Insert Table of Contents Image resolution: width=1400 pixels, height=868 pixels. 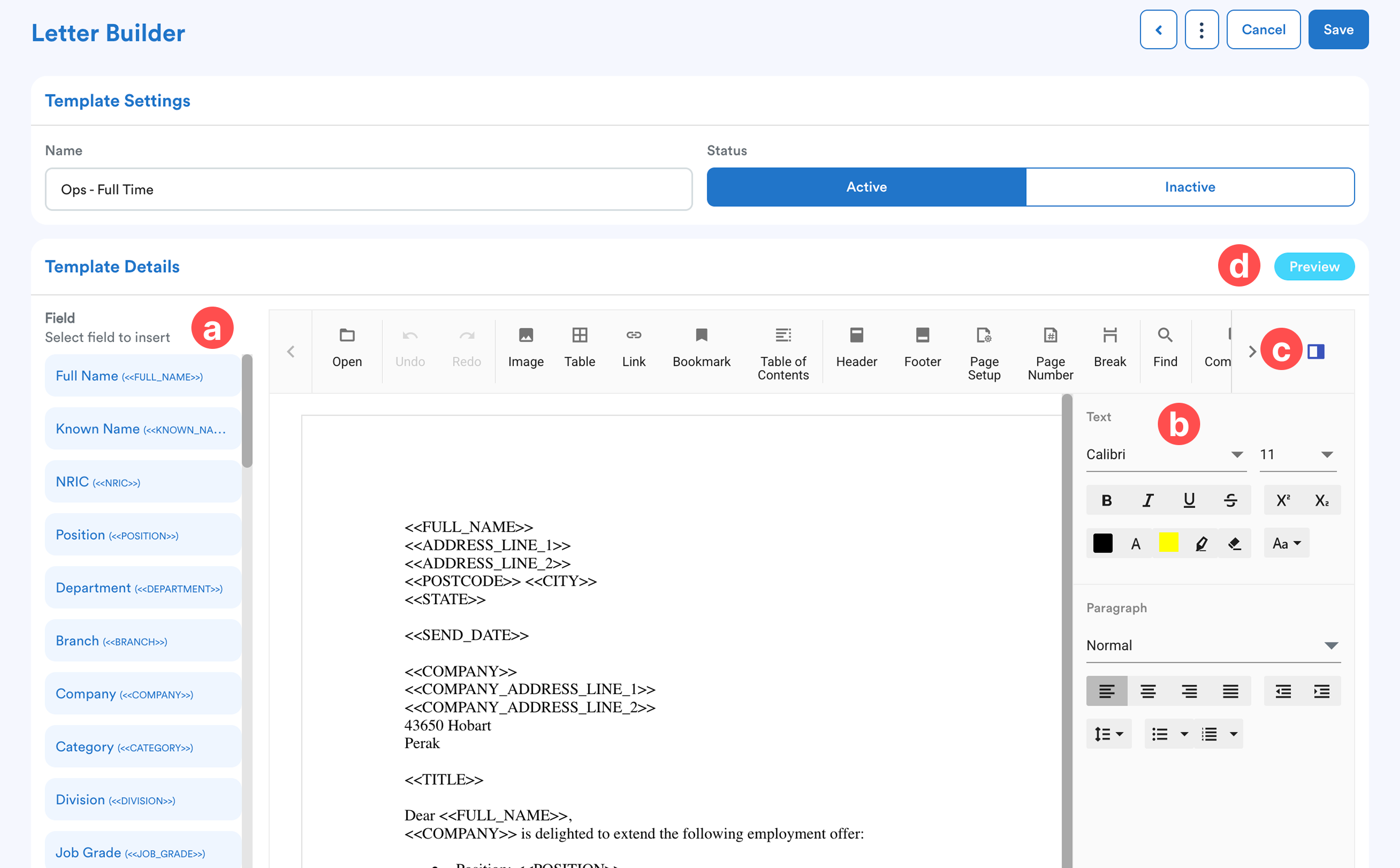click(x=783, y=353)
